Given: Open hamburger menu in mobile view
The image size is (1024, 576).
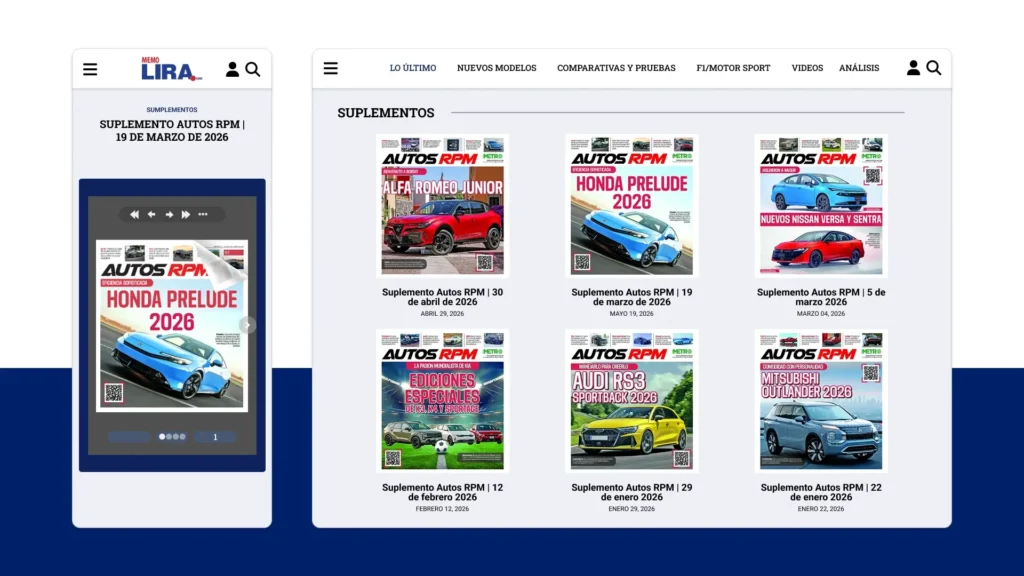Looking at the screenshot, I should pos(90,69).
